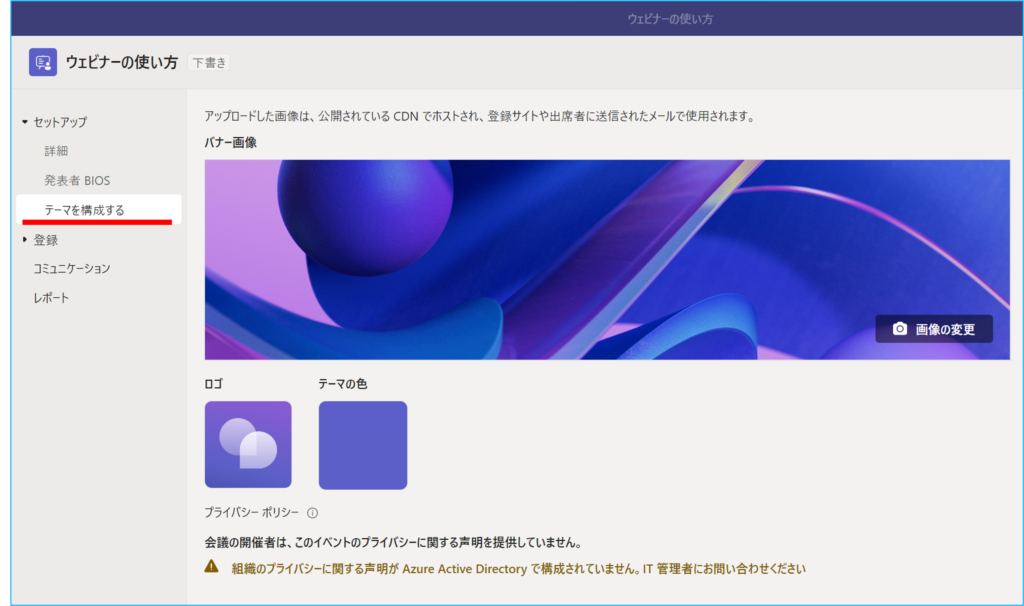Click the バナー画像 heading
Image resolution: width=1024 pixels, height=606 pixels.
(230, 143)
